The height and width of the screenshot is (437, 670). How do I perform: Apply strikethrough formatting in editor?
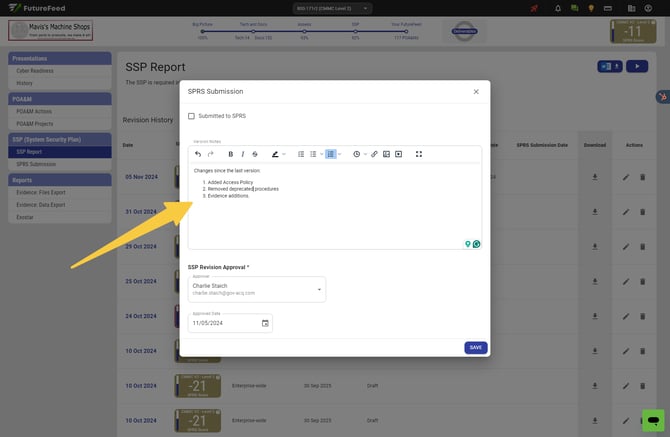coord(255,154)
